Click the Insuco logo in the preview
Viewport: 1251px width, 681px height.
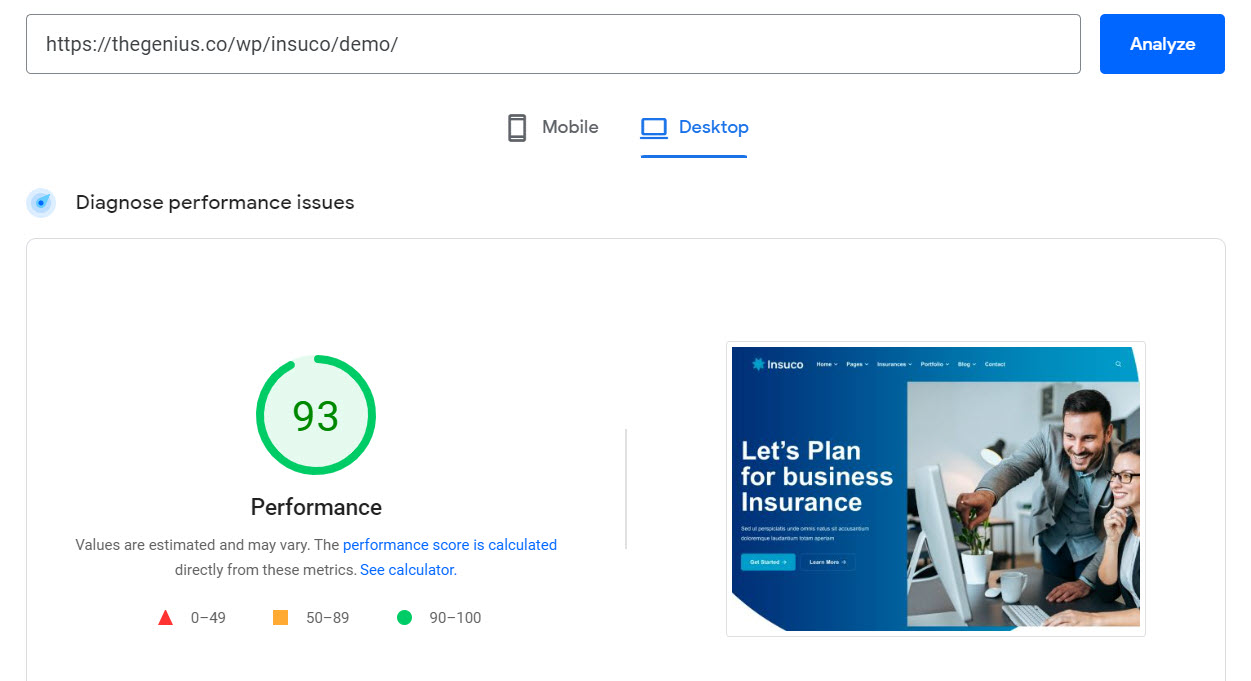(777, 365)
